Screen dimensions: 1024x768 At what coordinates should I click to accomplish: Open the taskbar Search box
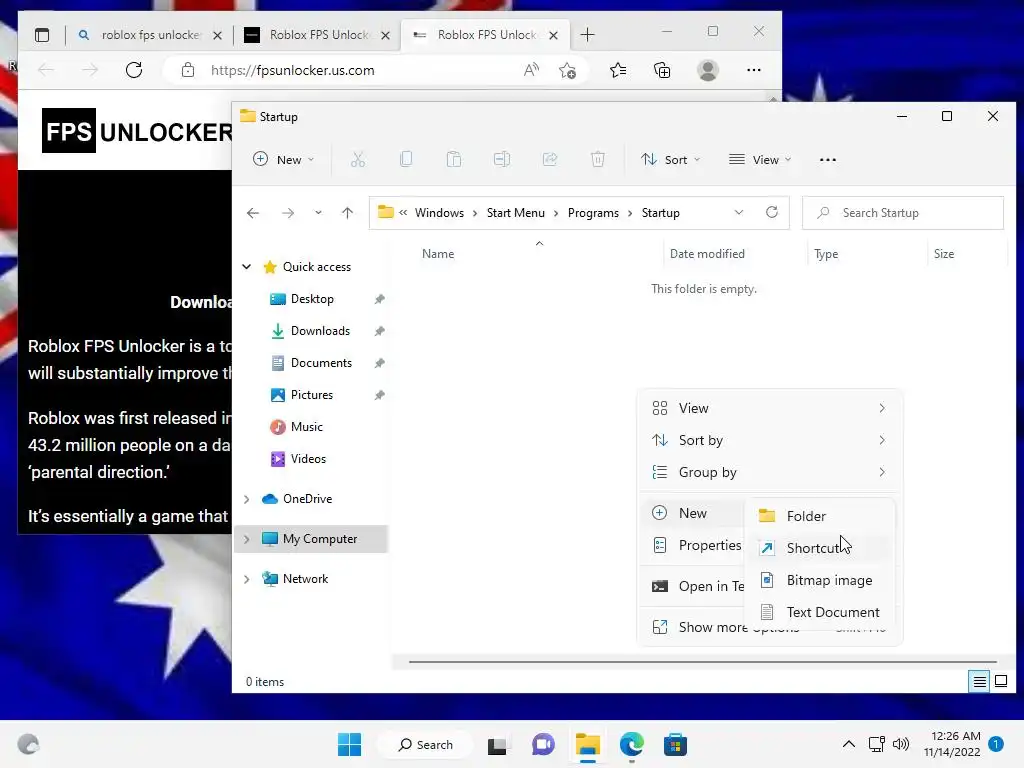click(x=426, y=744)
